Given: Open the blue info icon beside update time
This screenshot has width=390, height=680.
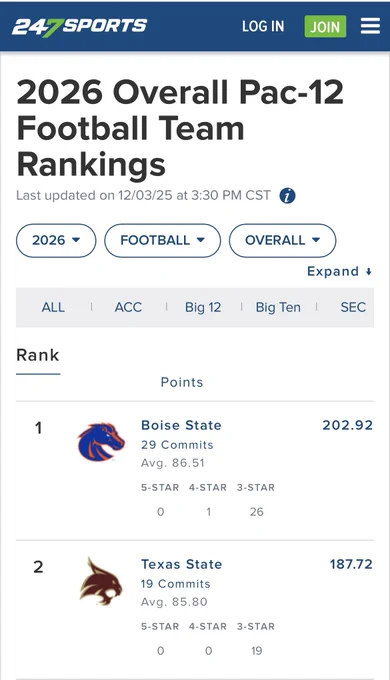Looking at the screenshot, I should tap(287, 196).
